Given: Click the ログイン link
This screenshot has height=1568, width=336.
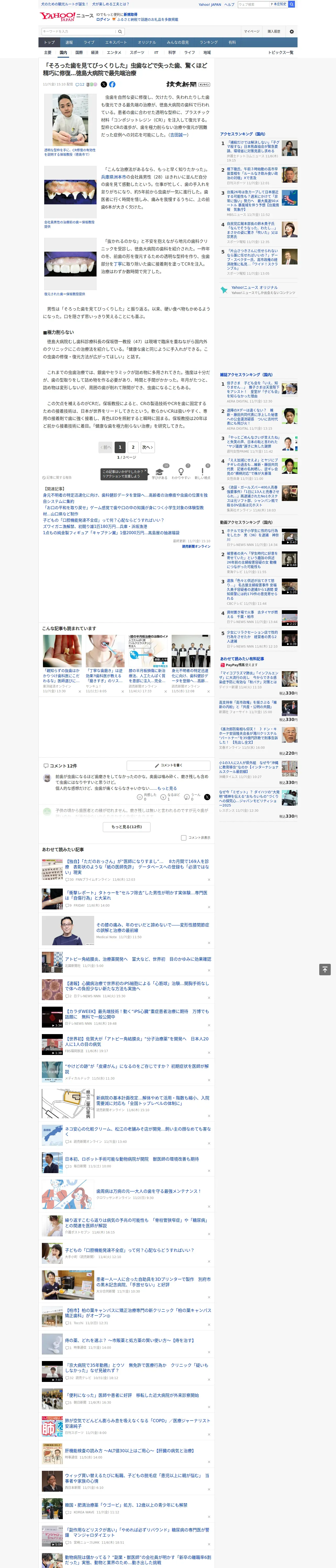Looking at the screenshot, I should point(103,20).
